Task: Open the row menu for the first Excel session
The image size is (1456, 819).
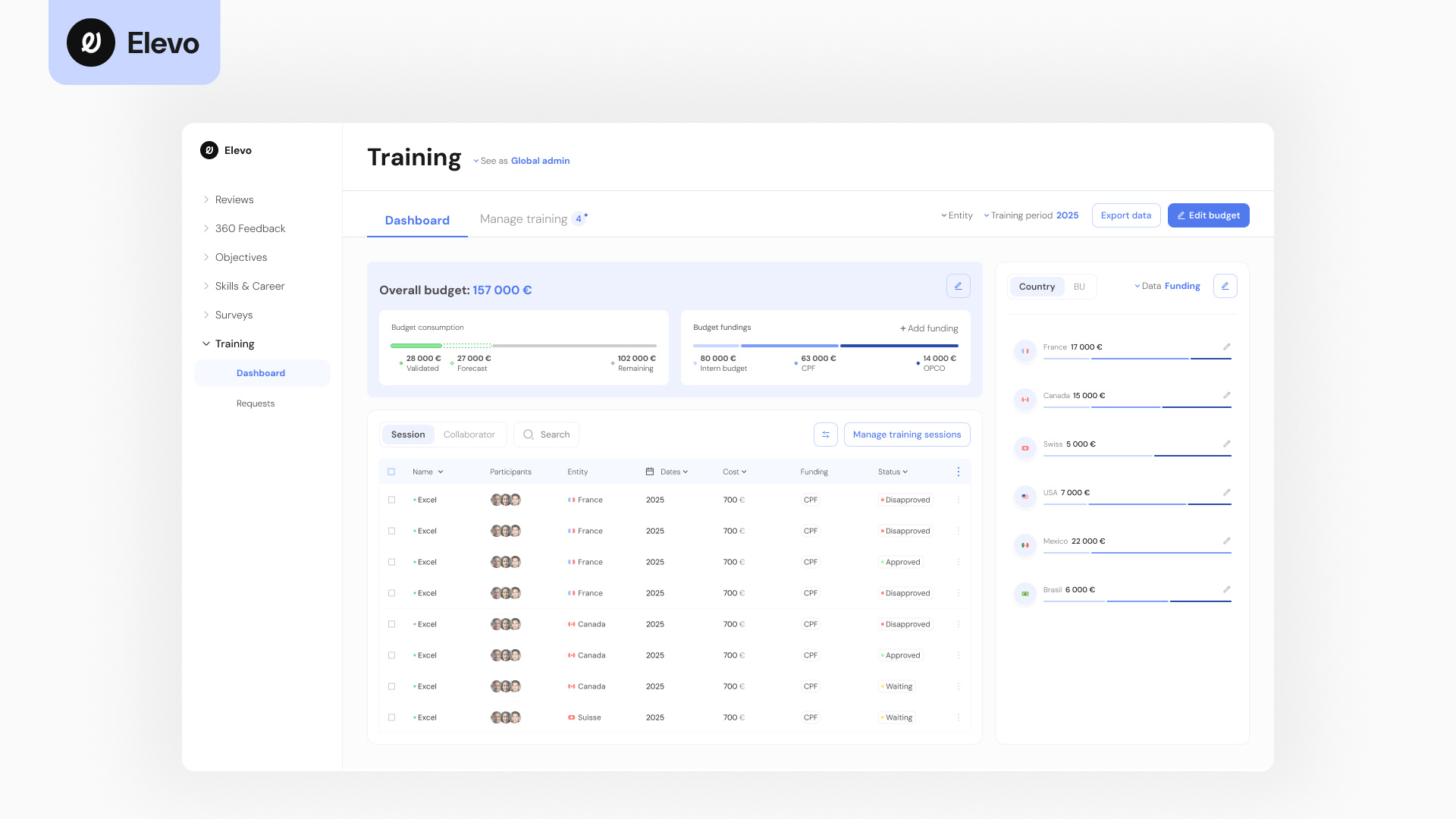Action: pyautogui.click(x=958, y=500)
